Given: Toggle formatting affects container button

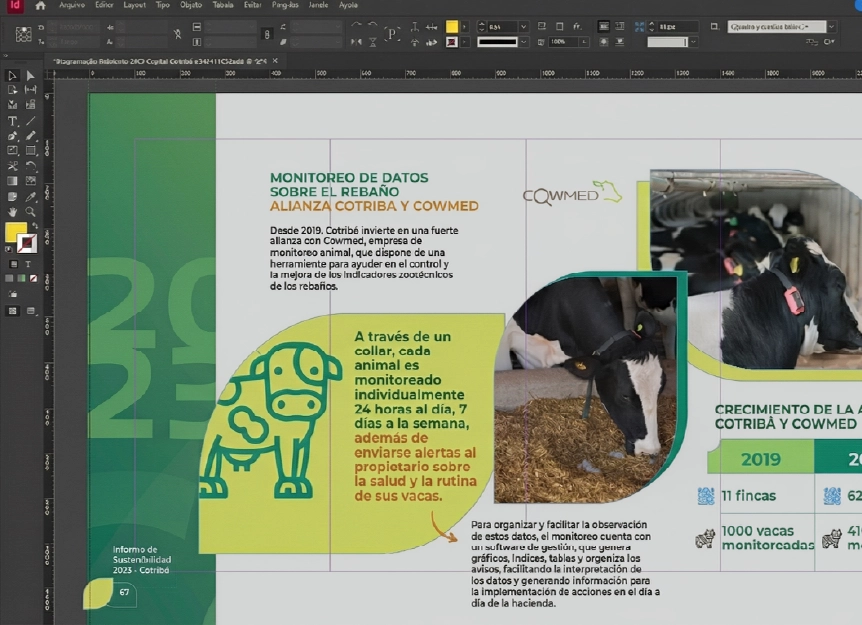Looking at the screenshot, I should pos(13,264).
